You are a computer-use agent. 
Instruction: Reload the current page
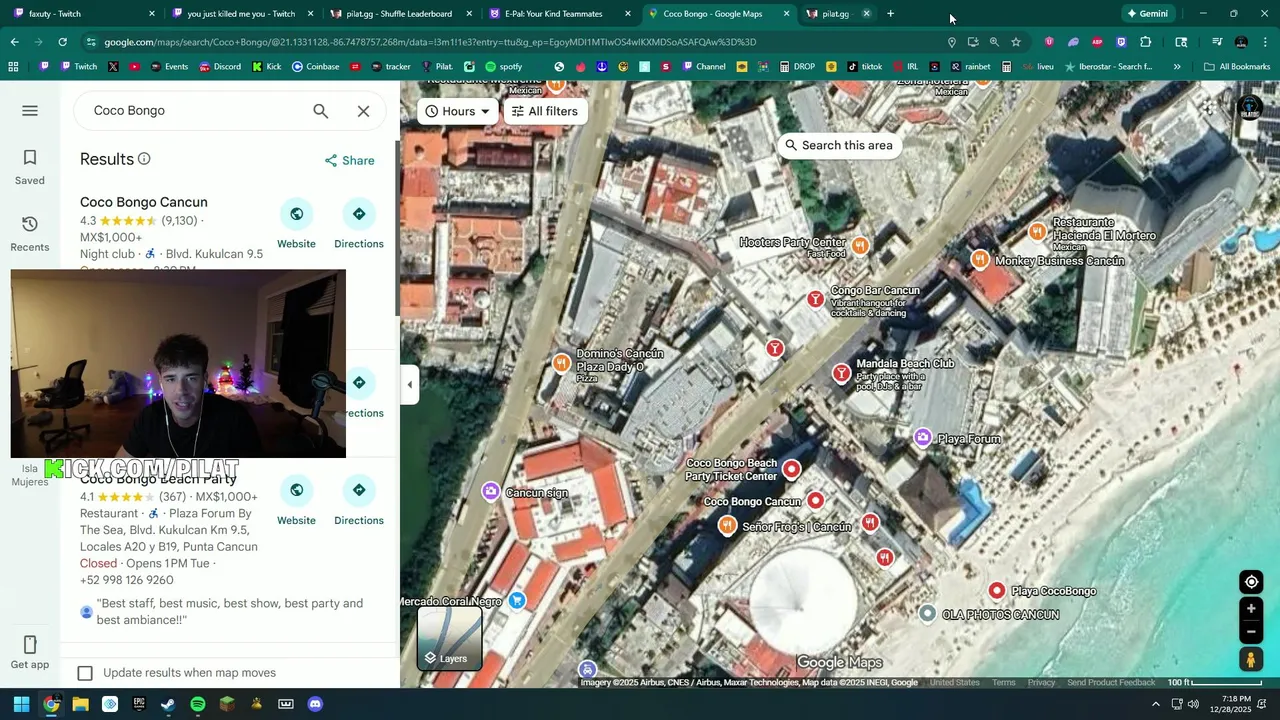click(62, 42)
